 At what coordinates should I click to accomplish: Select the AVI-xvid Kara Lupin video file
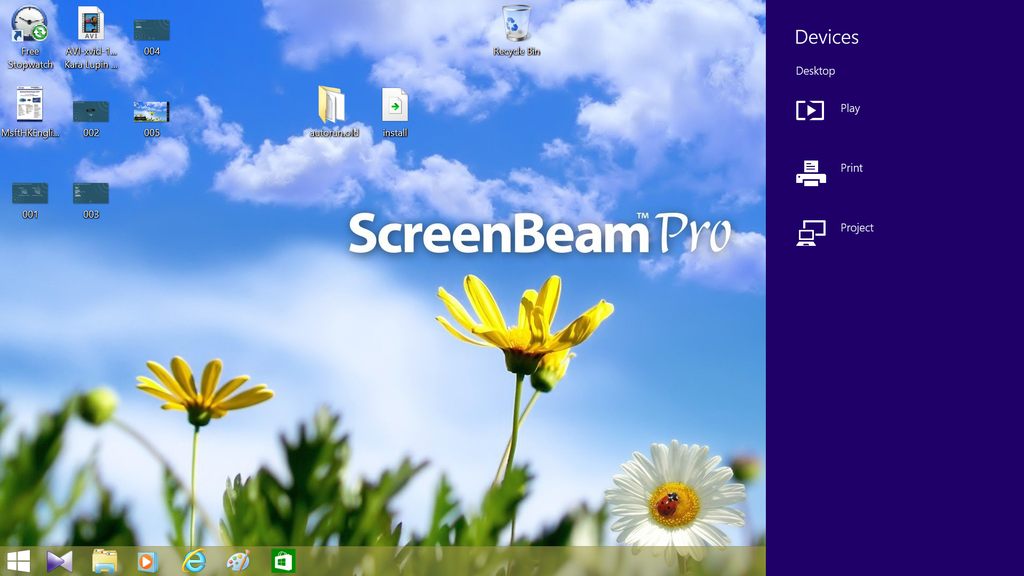coord(91,37)
